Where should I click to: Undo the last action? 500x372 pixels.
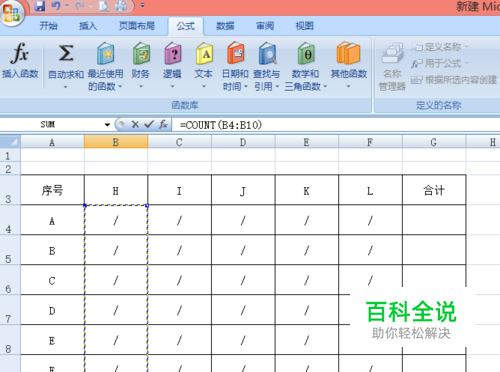56,6
